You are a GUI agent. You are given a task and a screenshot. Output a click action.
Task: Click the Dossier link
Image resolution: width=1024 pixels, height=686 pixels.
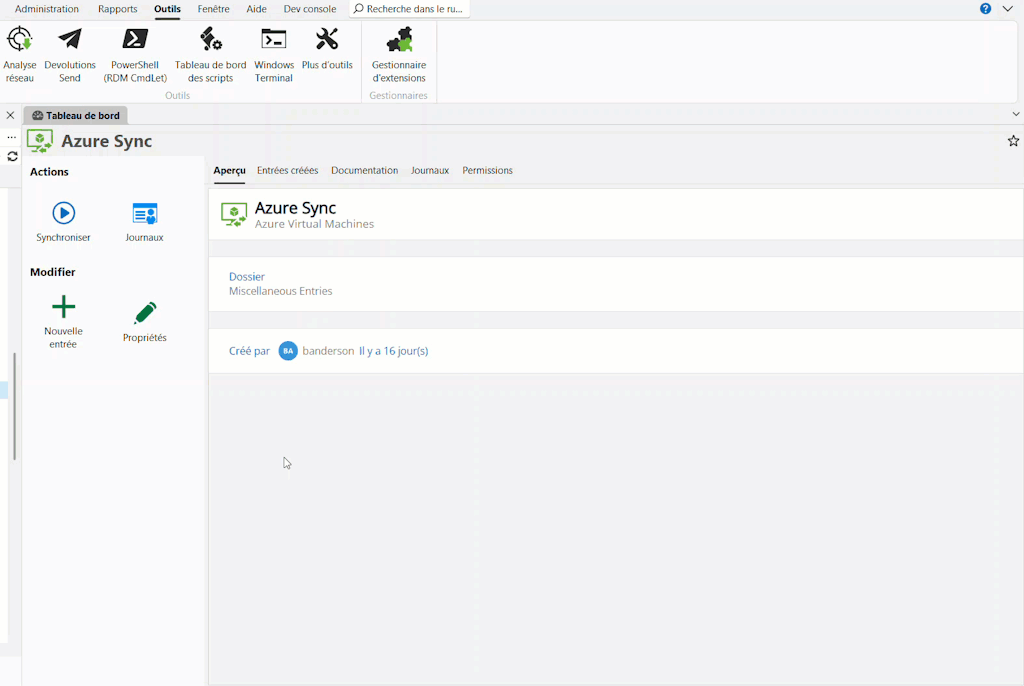247,277
